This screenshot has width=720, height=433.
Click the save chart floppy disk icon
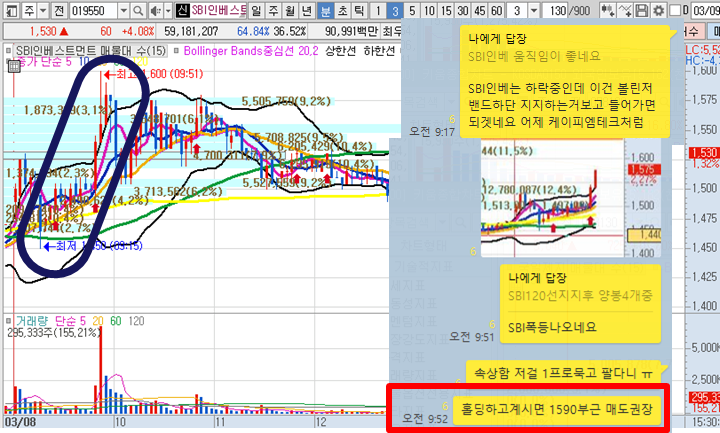tap(642, 10)
